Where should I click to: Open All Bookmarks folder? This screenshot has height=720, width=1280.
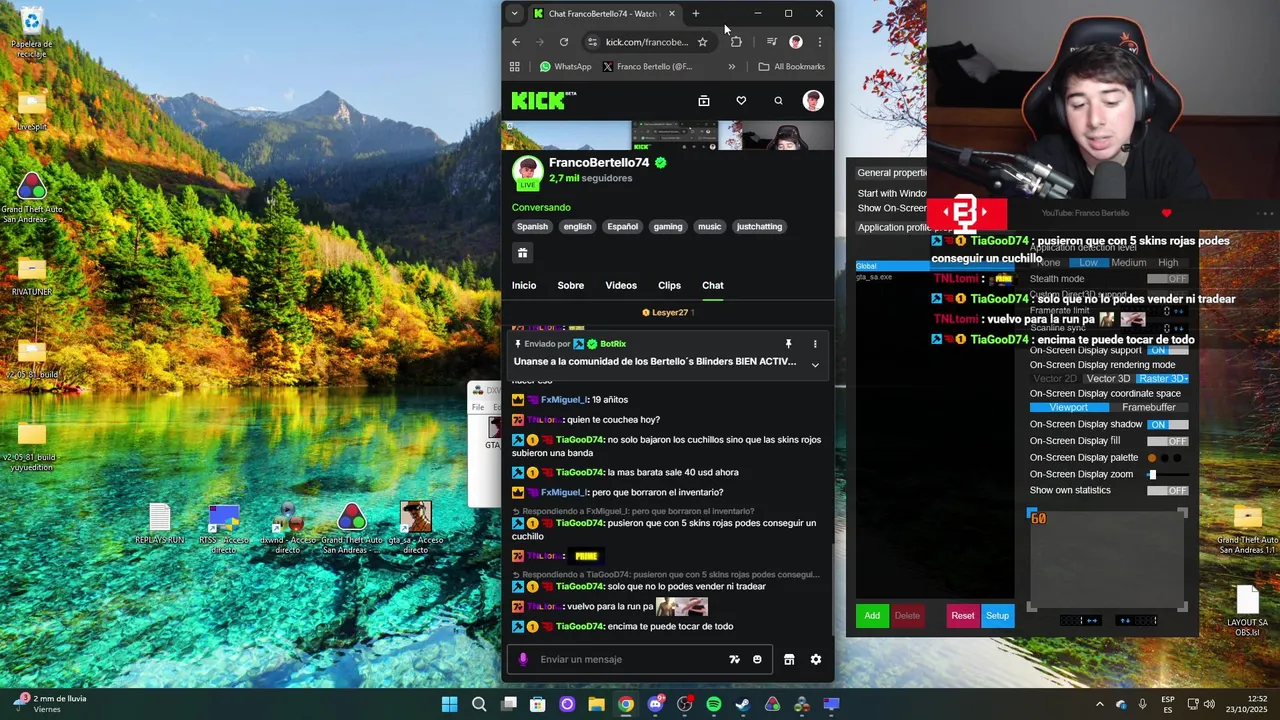pyautogui.click(x=792, y=67)
